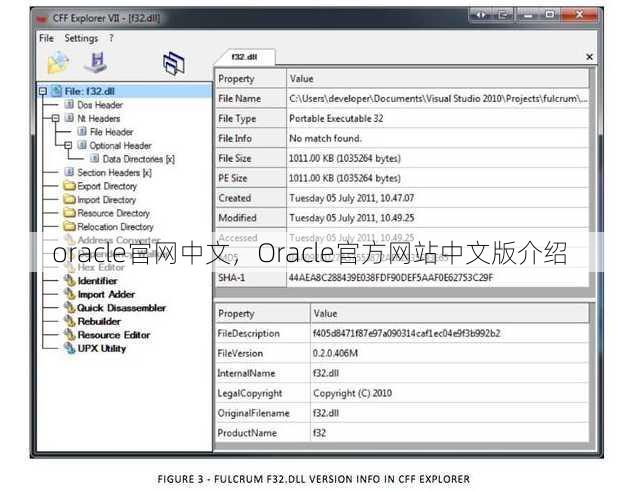Click the Save (H disk) toolbar icon
The height and width of the screenshot is (490, 617).
click(96, 63)
